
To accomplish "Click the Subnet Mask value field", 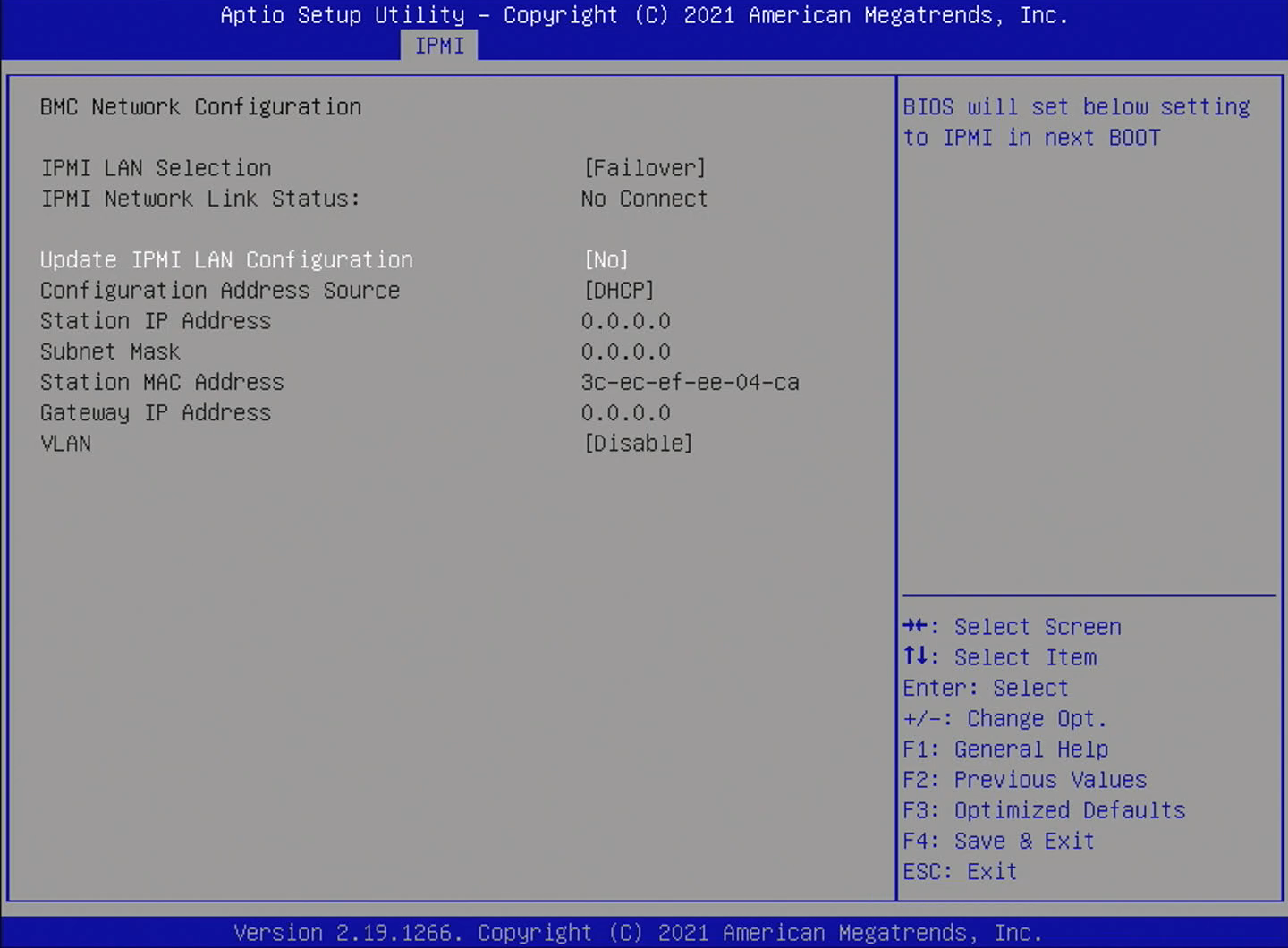I will tap(625, 351).
